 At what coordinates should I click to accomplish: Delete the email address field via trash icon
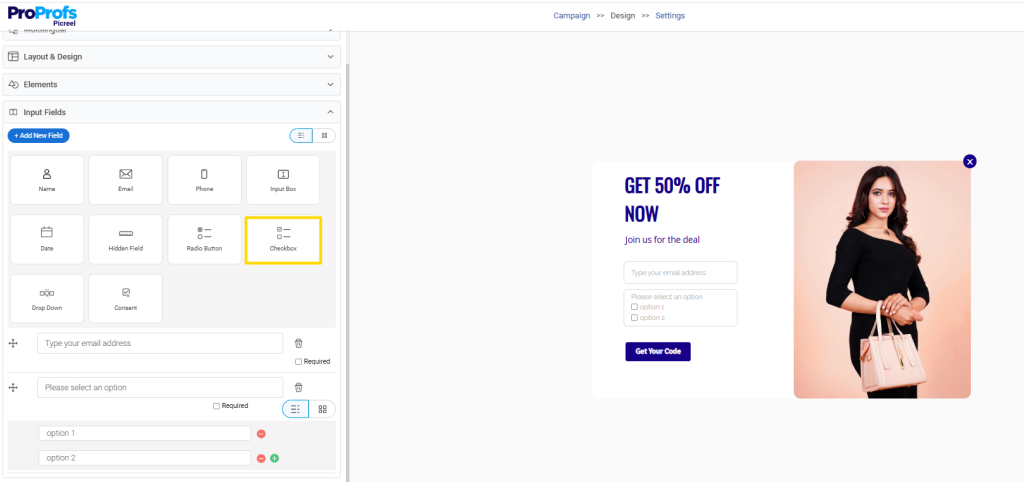coord(298,343)
